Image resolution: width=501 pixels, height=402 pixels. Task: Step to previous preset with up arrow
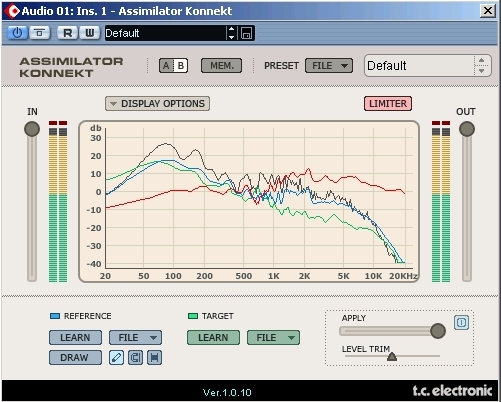(x=481, y=60)
